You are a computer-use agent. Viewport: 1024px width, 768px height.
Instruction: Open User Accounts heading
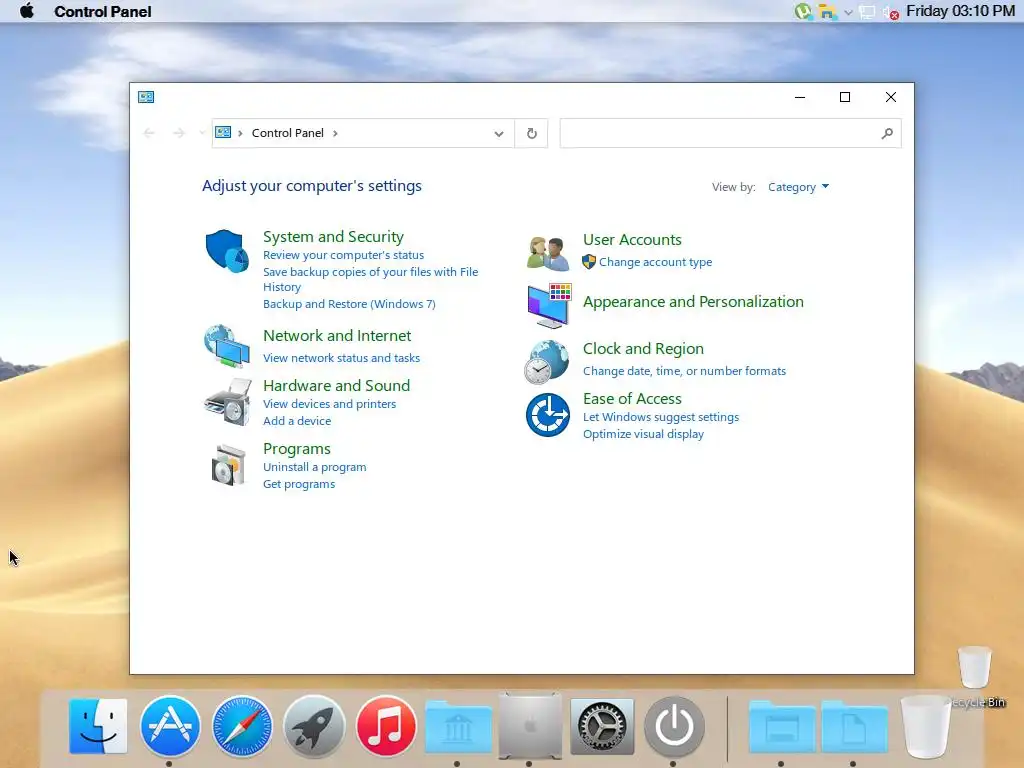pos(632,240)
